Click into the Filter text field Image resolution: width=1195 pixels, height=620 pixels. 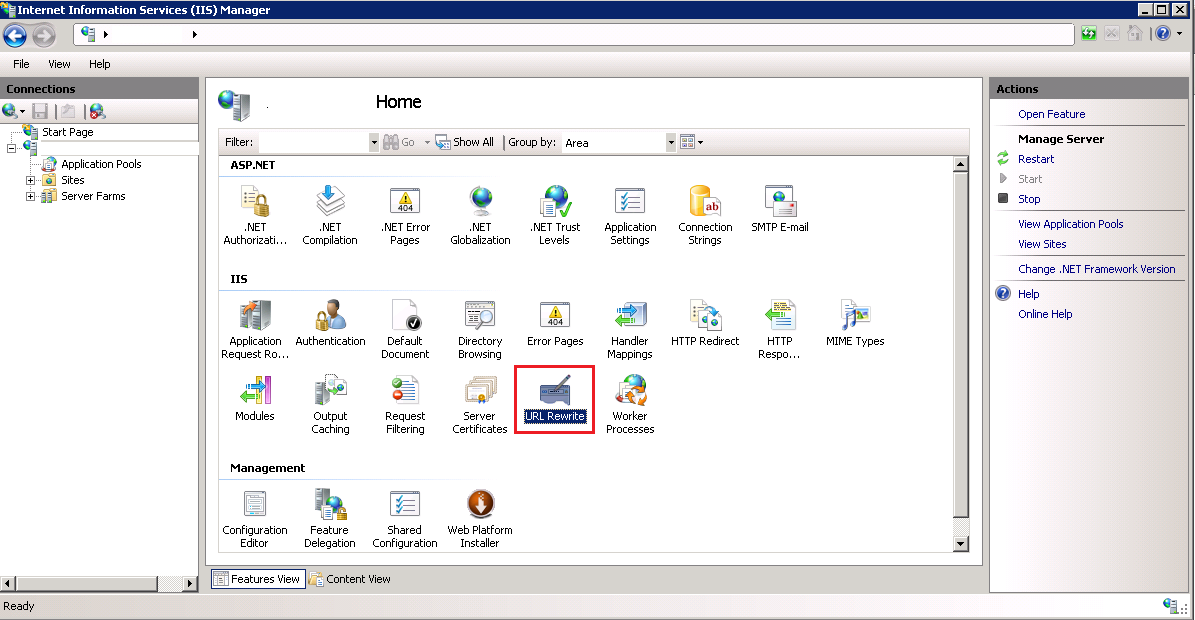[314, 142]
